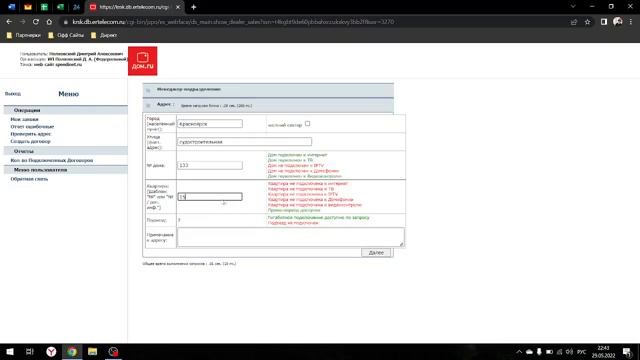The height and width of the screenshot is (360, 640).
Task: Close the ertelecom tab
Action: (178, 7)
